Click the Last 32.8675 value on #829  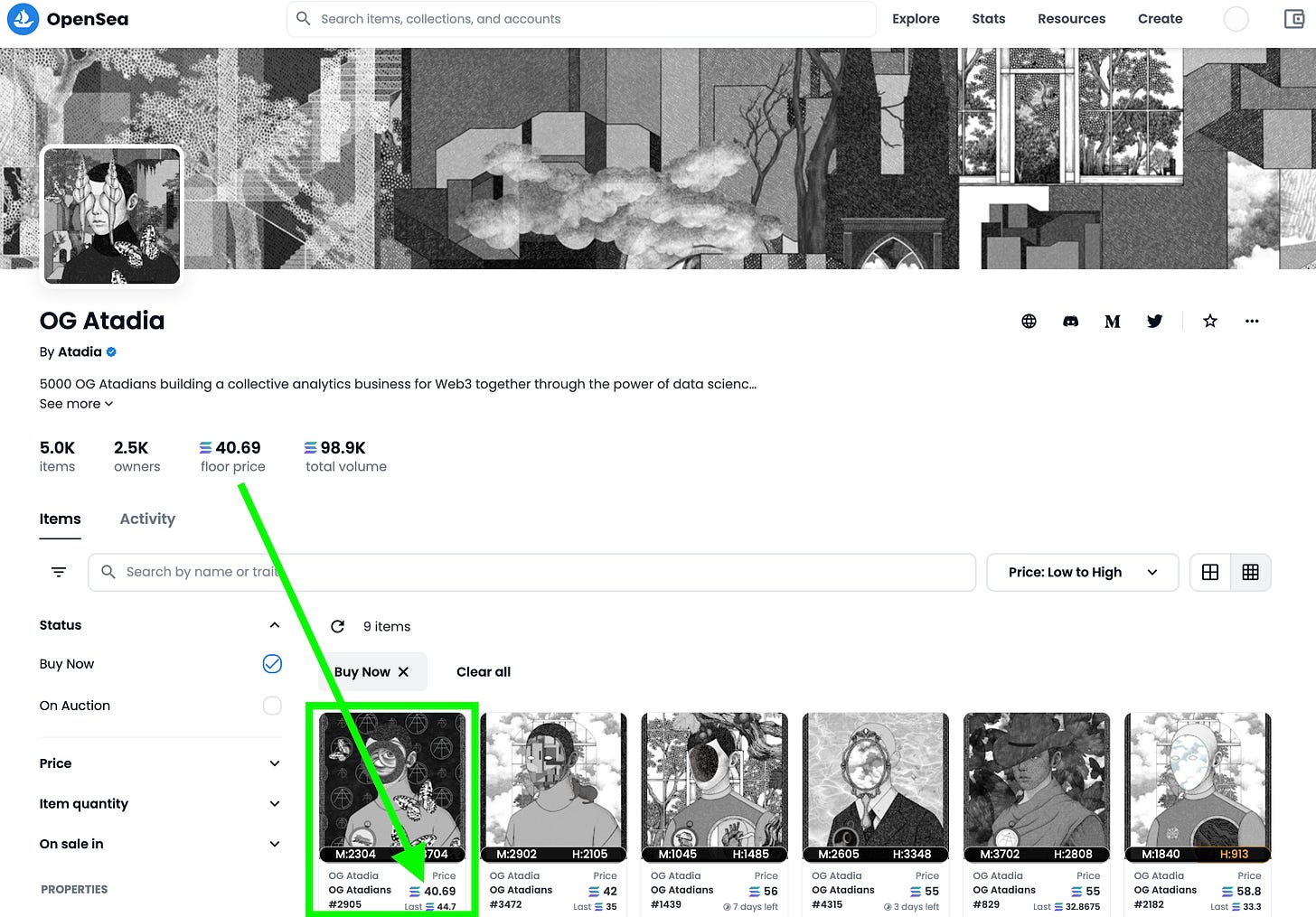point(1067,907)
